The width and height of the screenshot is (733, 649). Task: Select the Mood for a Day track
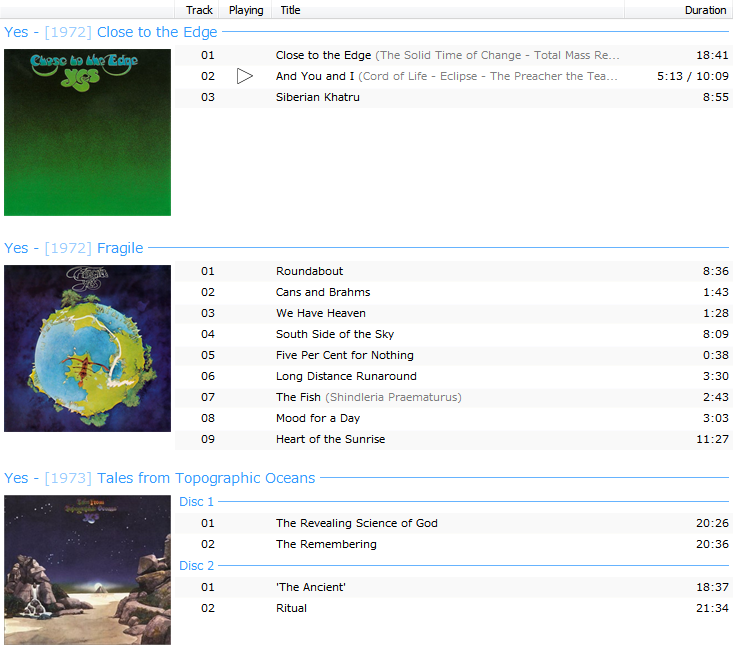click(454, 418)
